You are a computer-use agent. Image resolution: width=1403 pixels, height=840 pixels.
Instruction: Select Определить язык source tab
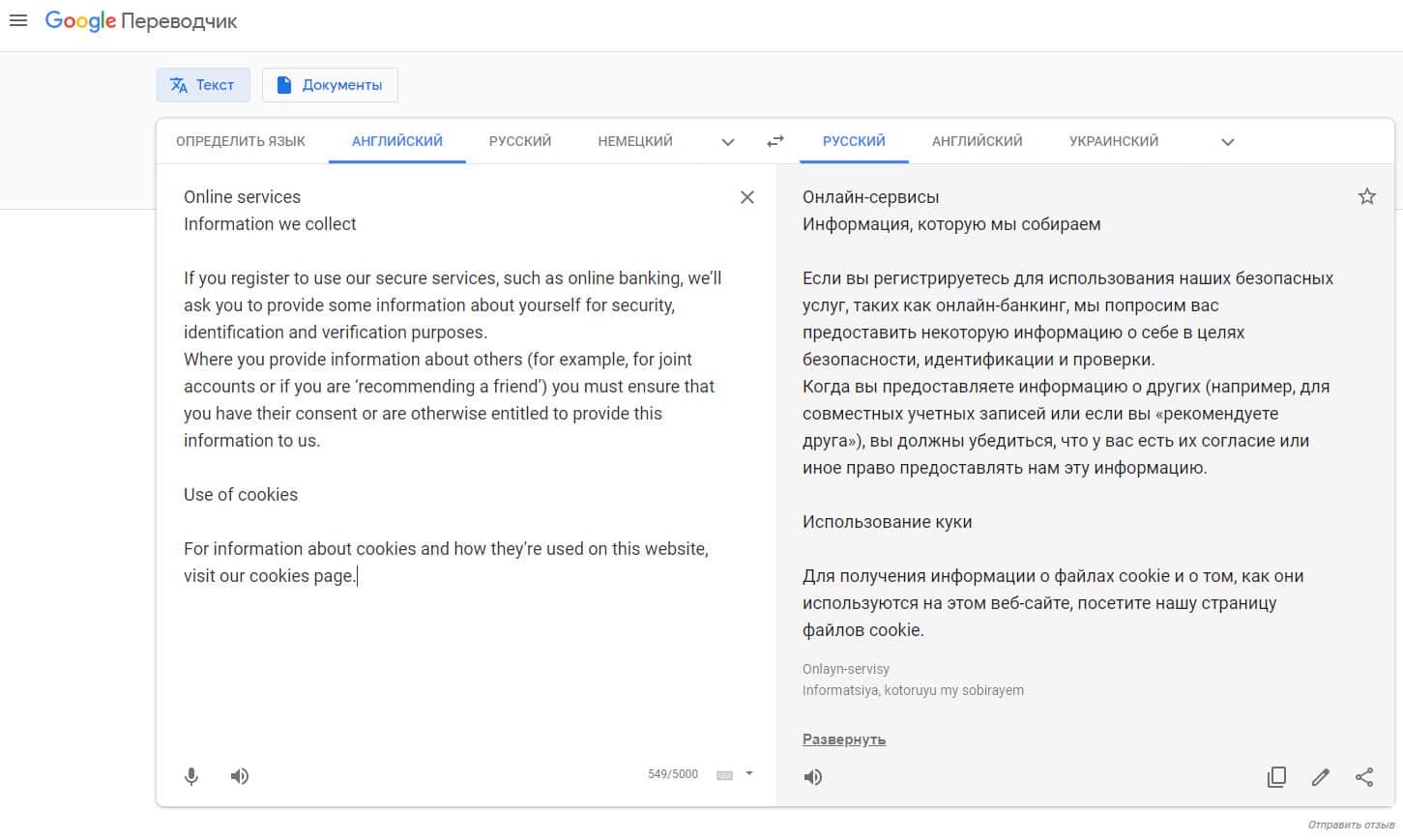pyautogui.click(x=241, y=141)
